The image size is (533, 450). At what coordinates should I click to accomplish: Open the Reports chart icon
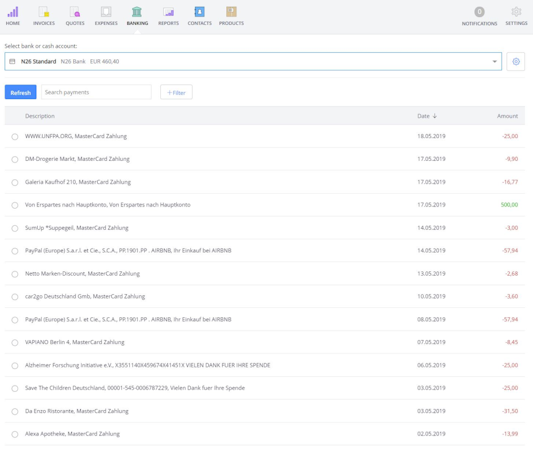pyautogui.click(x=168, y=12)
